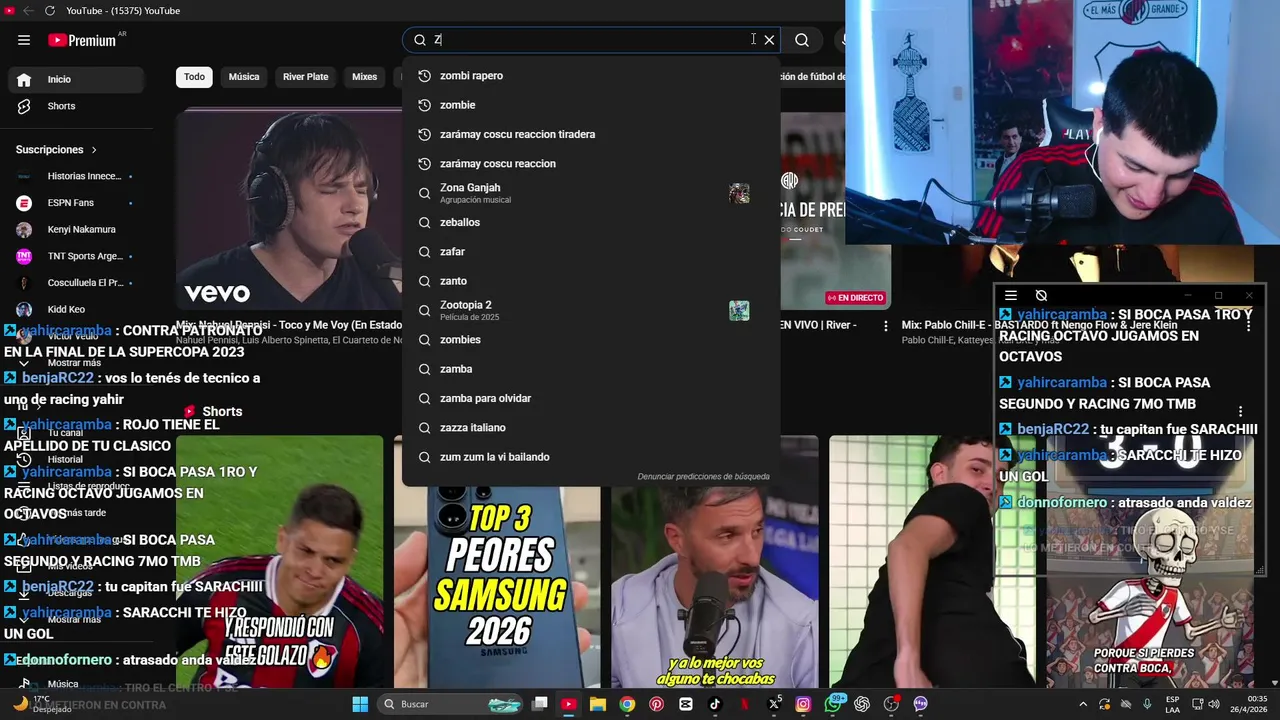Select the 'zombies' search suggestion

point(591,340)
